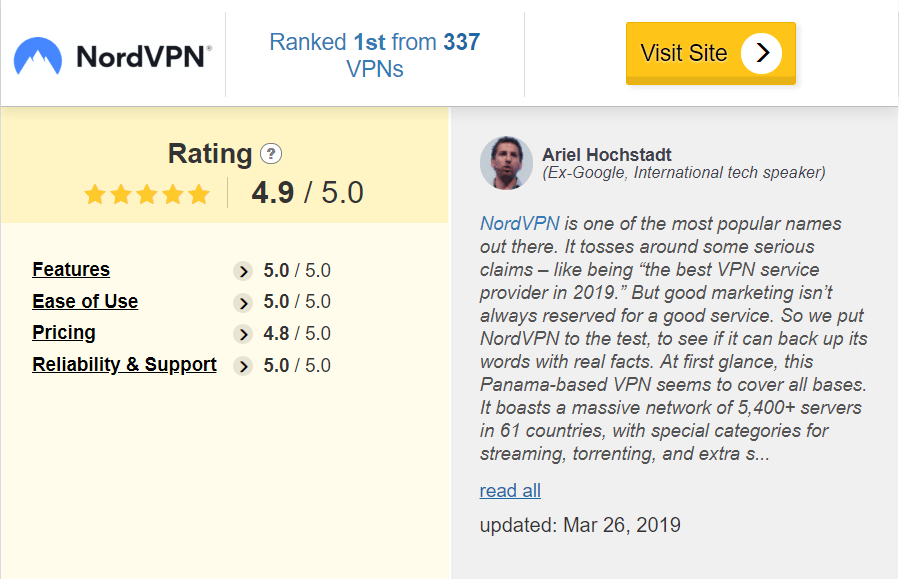Click the five-star rating graphic
899x579 pixels.
coord(147,194)
